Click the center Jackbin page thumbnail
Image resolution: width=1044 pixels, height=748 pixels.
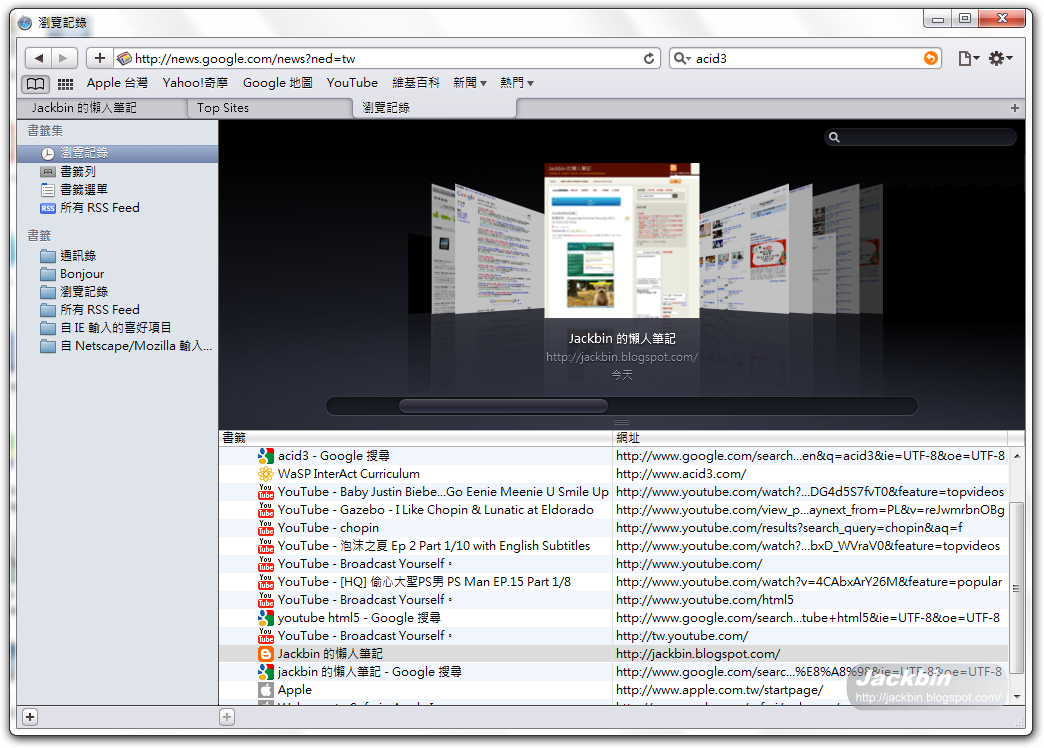[x=622, y=240]
